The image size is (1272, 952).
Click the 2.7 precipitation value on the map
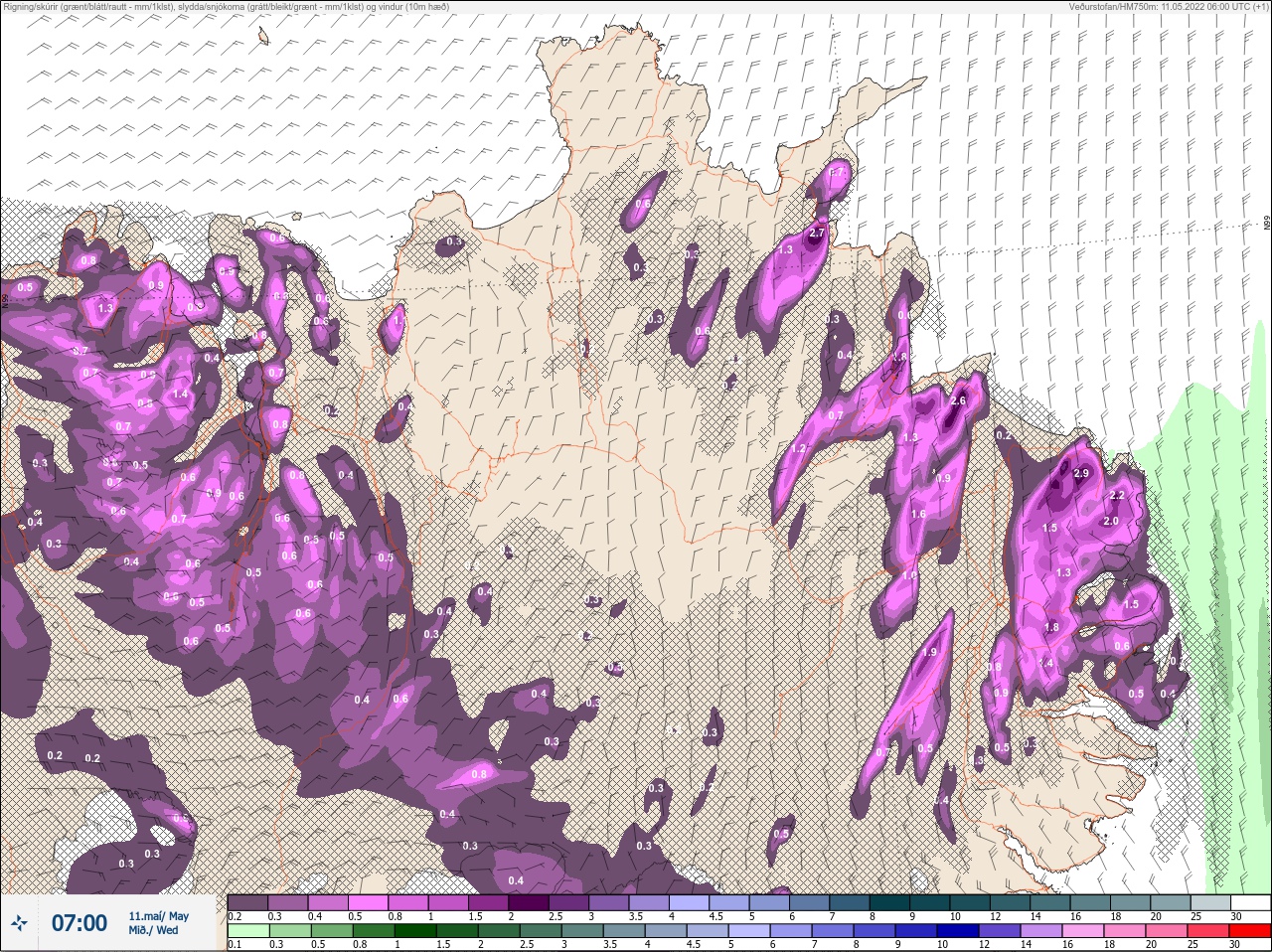point(818,233)
